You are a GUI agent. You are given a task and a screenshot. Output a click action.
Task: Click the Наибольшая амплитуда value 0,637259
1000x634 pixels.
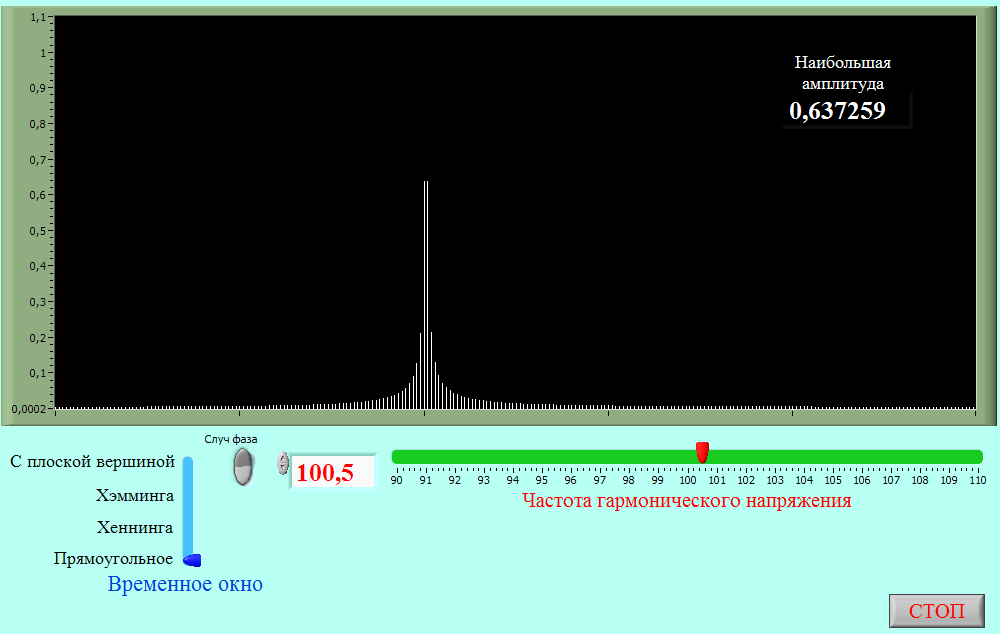pos(837,111)
